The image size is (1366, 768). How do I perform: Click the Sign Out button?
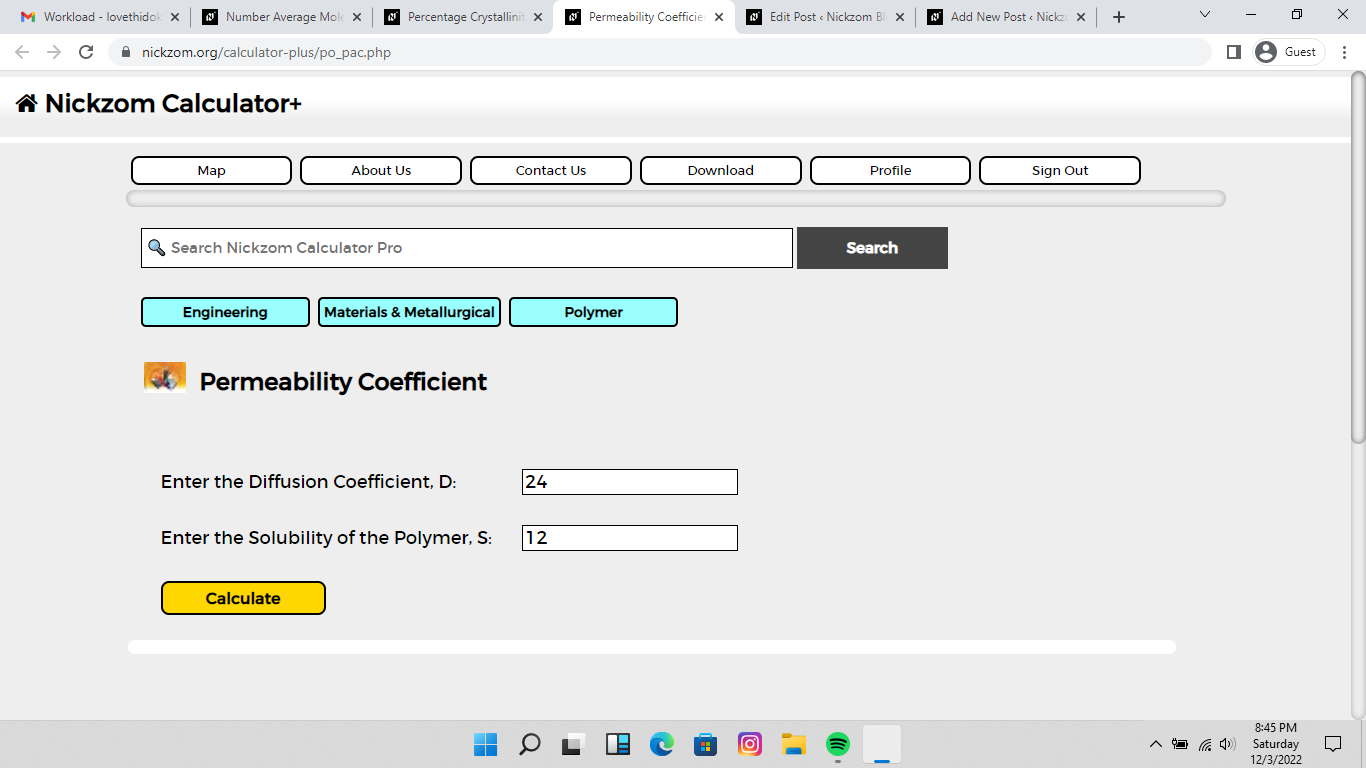pos(1060,170)
